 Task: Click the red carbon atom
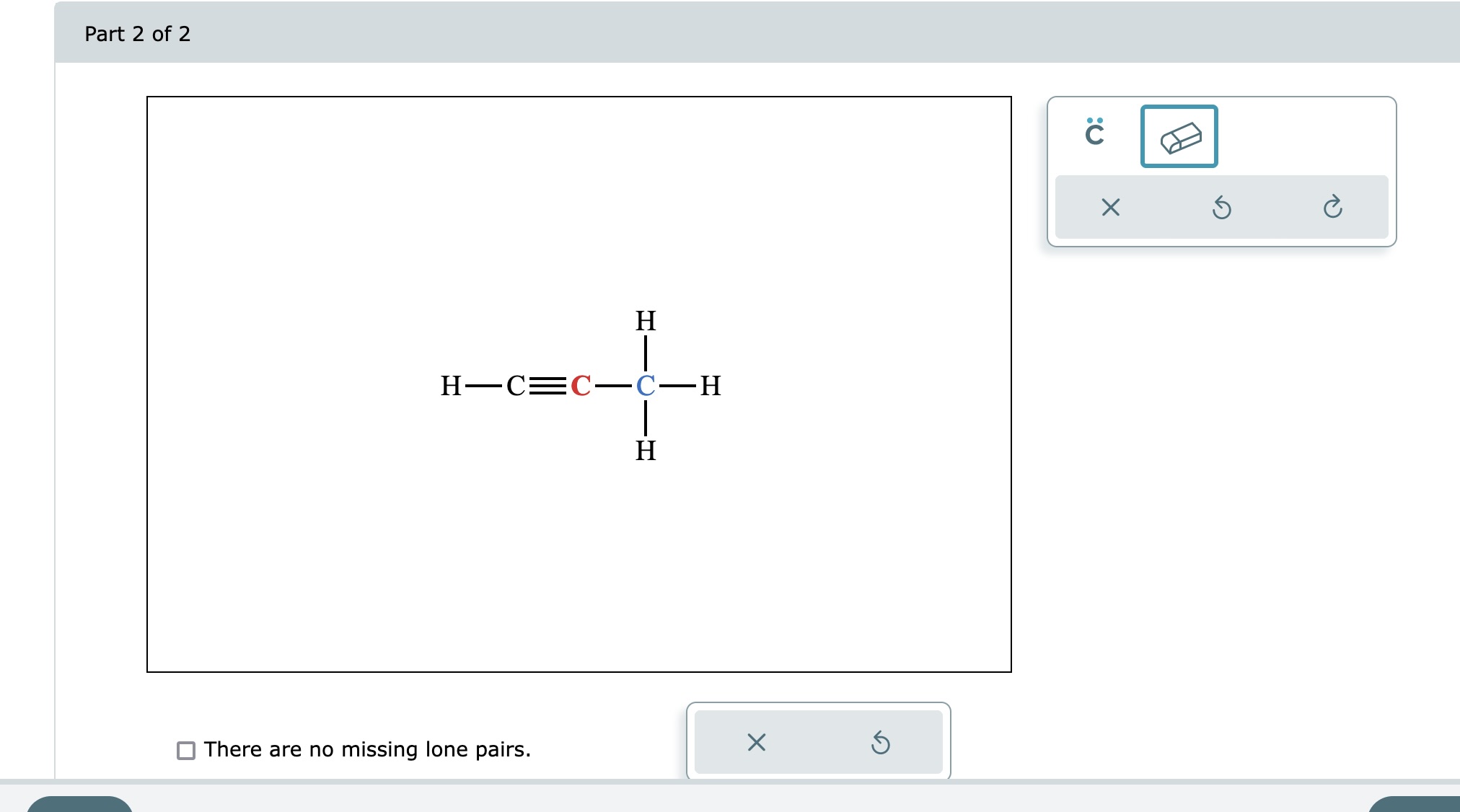click(x=581, y=387)
